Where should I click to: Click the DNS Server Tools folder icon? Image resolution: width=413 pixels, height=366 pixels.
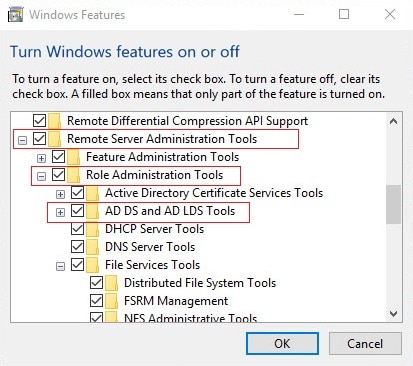pos(92,247)
